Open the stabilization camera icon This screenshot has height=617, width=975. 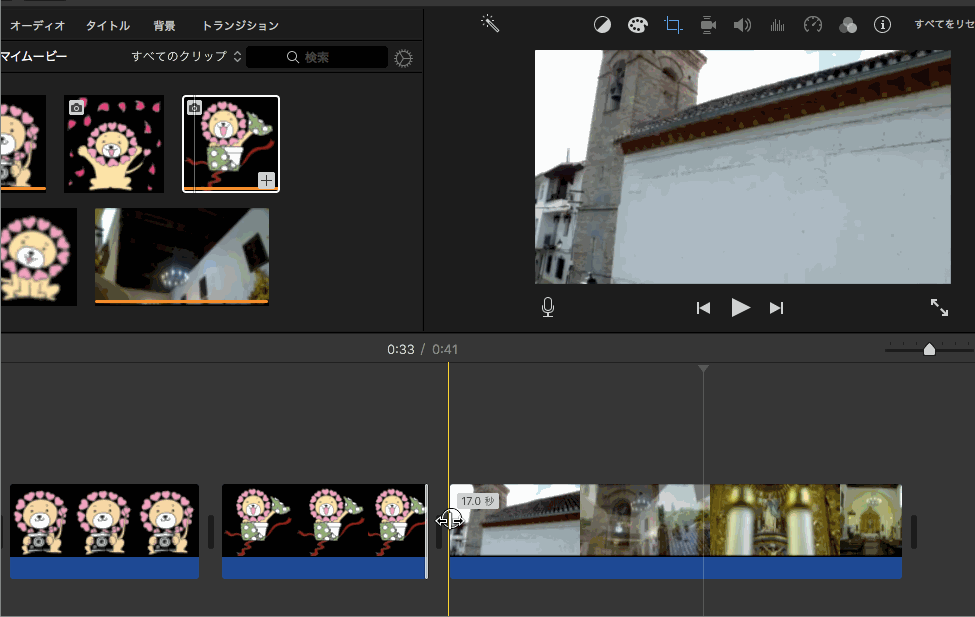708,25
